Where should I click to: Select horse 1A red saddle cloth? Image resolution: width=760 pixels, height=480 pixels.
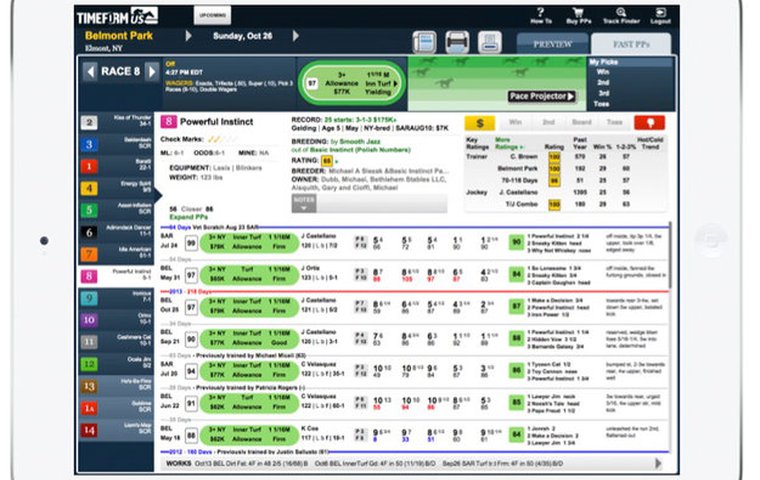click(x=89, y=408)
